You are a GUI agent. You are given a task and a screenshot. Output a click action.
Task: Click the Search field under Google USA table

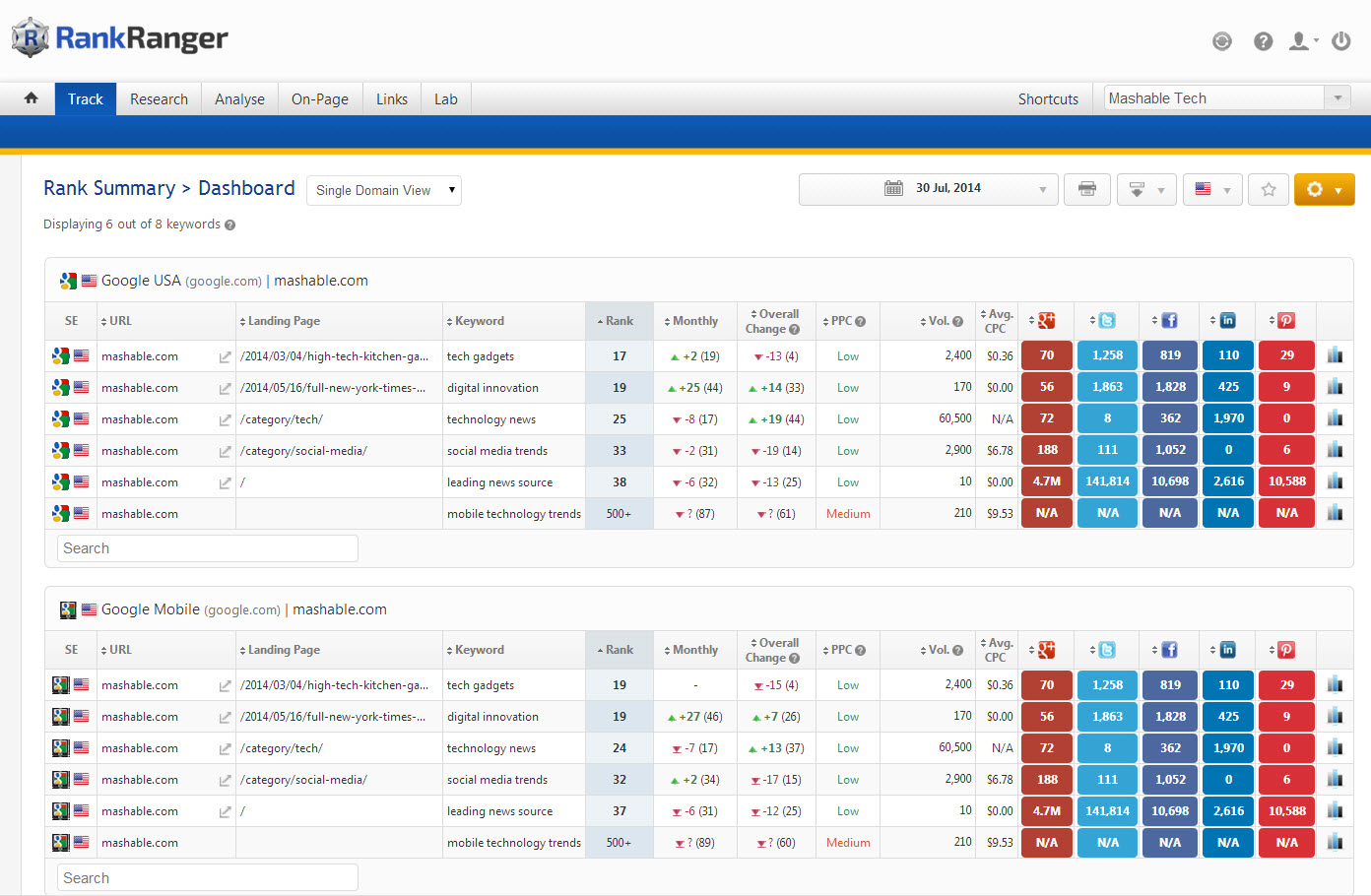click(207, 548)
